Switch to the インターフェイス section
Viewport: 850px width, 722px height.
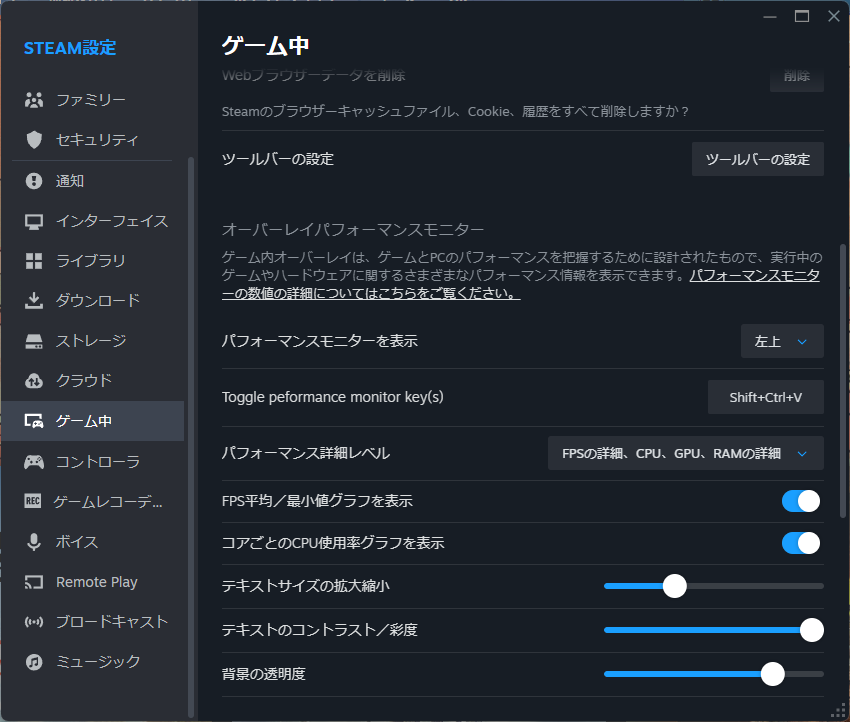click(93, 221)
